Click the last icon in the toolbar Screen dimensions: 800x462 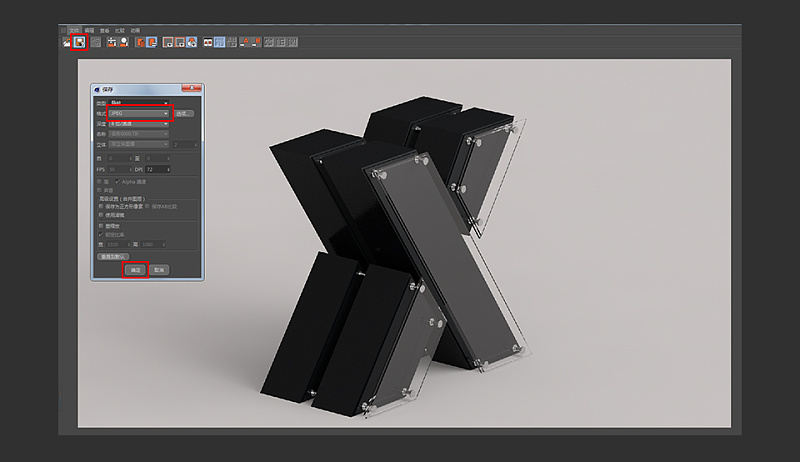click(294, 42)
